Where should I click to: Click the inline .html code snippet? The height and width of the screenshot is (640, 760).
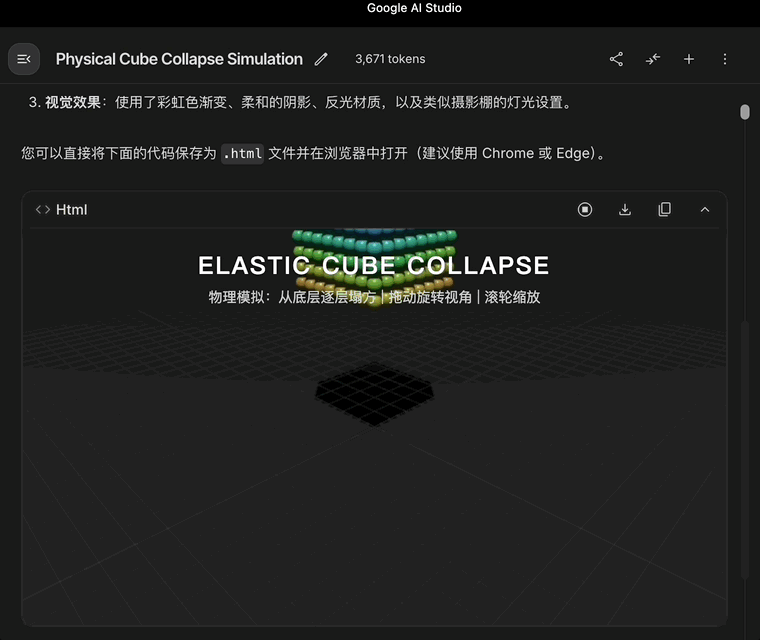tap(242, 154)
